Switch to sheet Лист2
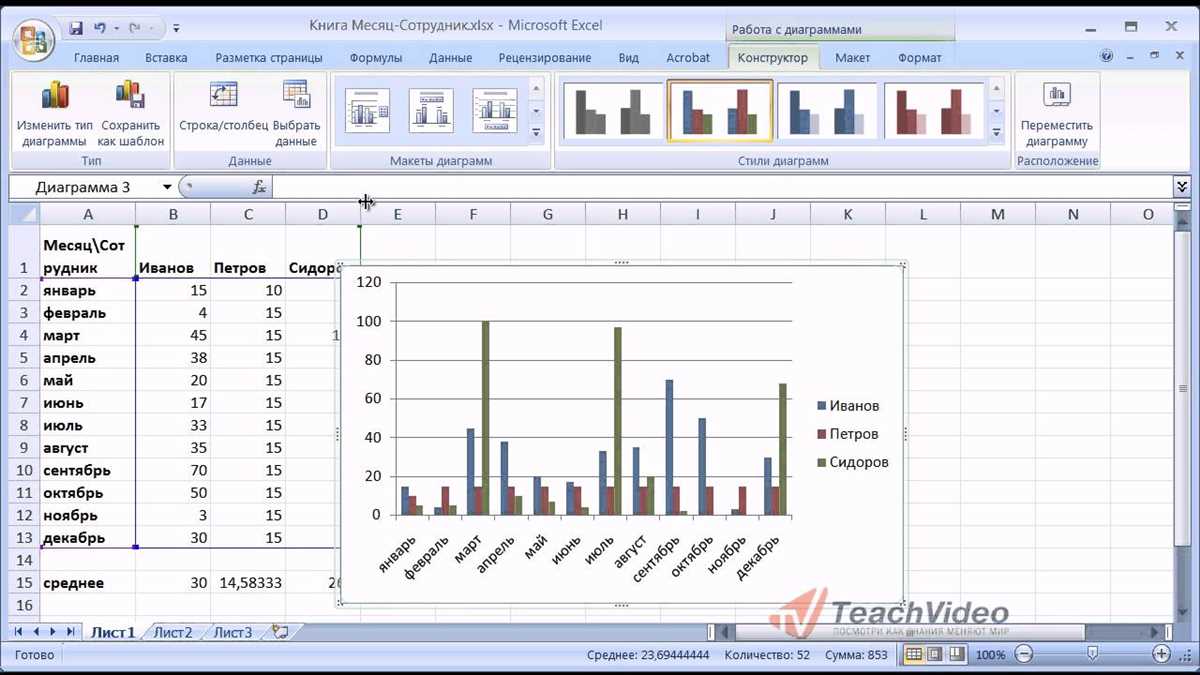Viewport: 1200px width, 675px height. tap(172, 632)
